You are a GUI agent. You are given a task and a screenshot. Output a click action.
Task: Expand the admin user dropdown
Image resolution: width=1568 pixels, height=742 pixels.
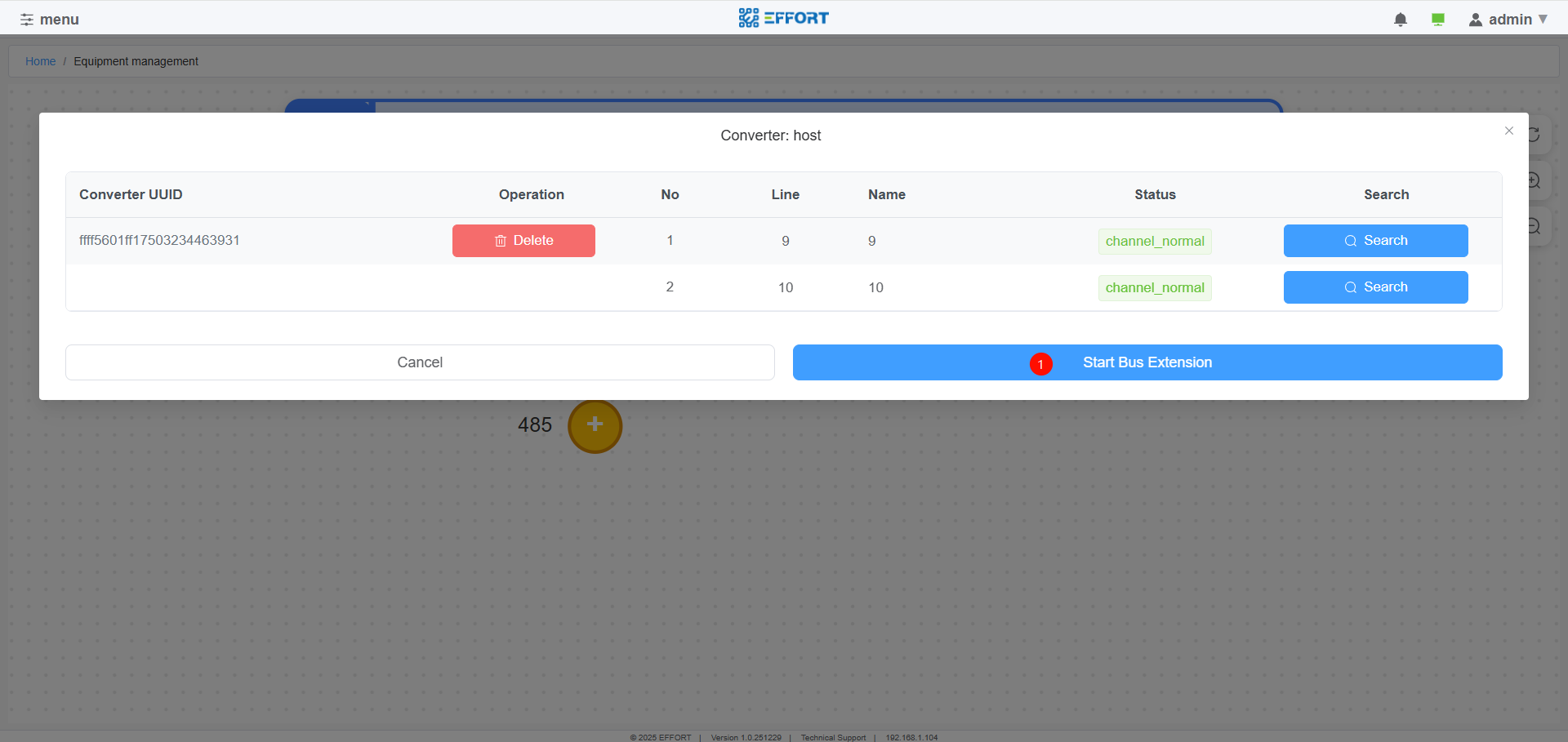(1508, 20)
